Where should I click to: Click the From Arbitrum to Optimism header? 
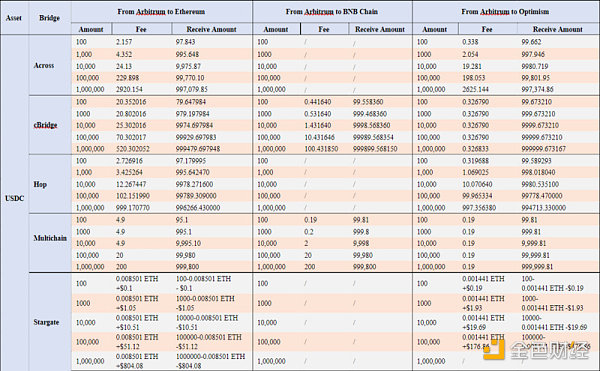click(x=505, y=12)
